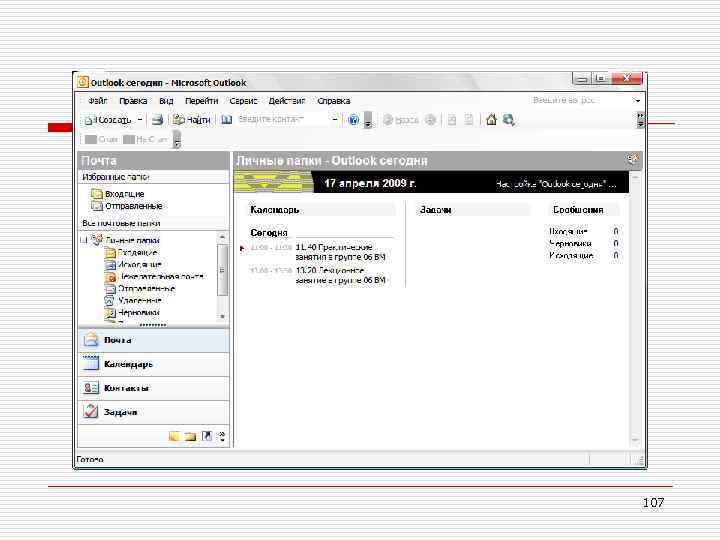Open the Сервис menu
Image resolution: width=720 pixels, height=540 pixels.
pos(243,101)
